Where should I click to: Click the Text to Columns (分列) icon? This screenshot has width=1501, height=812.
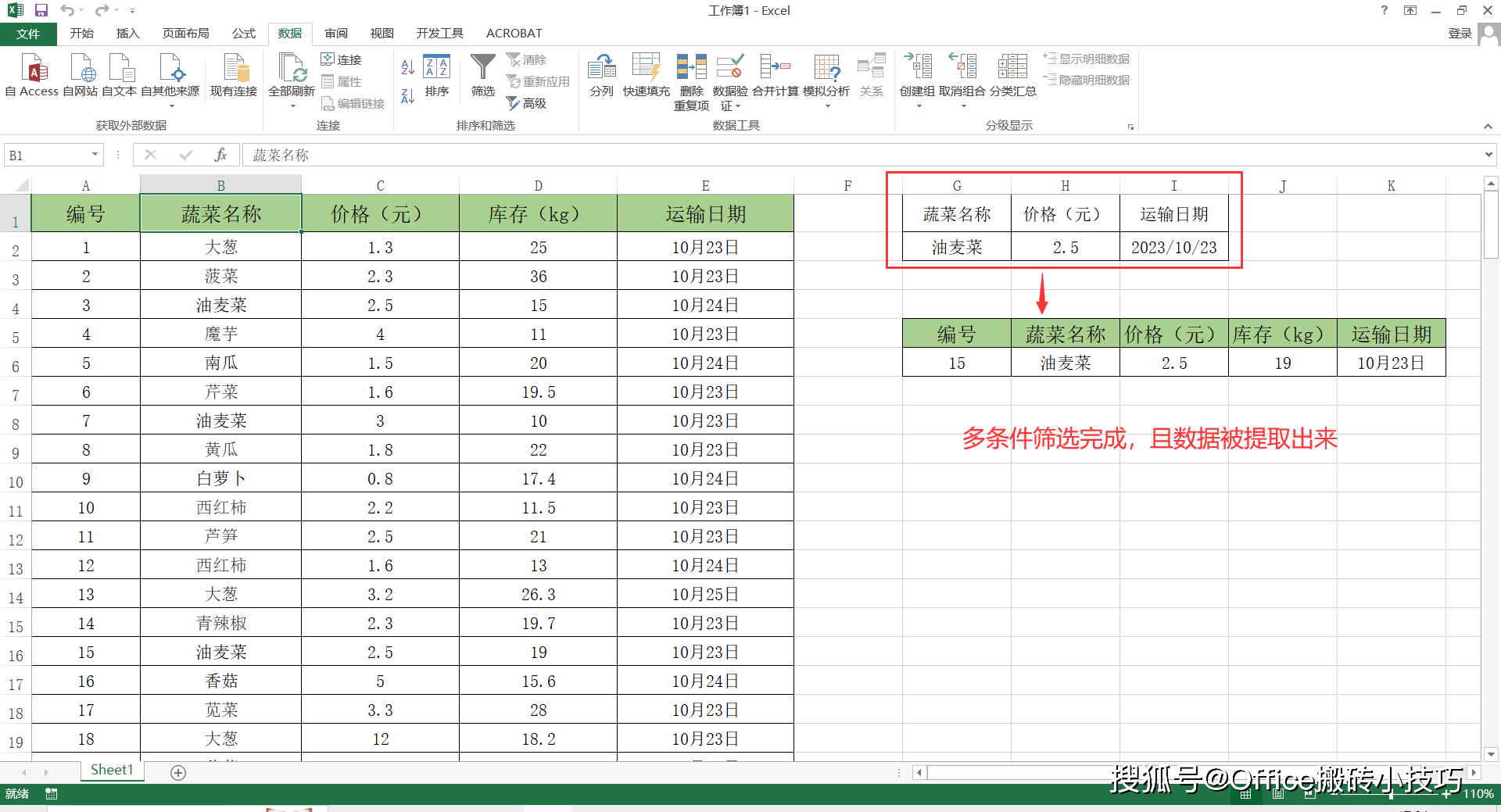601,70
